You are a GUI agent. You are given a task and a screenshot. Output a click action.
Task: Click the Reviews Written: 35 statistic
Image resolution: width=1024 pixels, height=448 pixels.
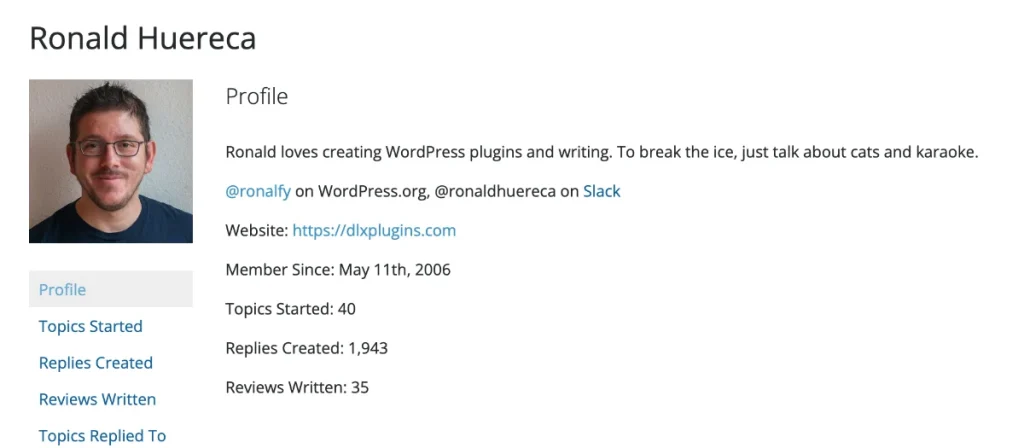(x=297, y=387)
